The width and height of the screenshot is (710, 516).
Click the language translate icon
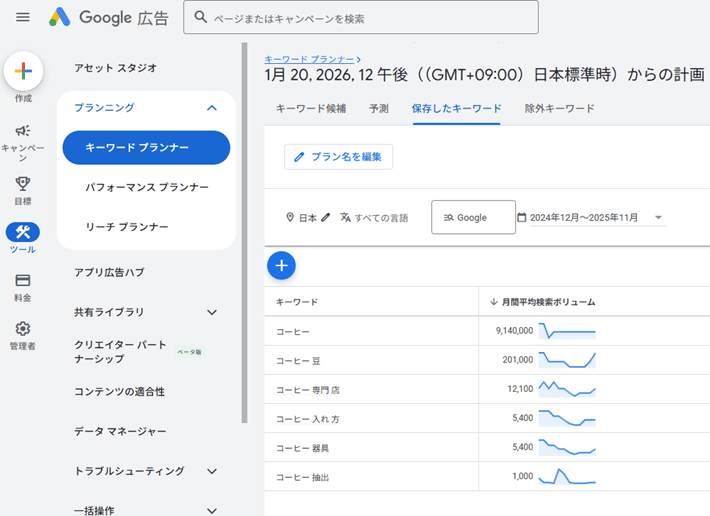click(345, 217)
